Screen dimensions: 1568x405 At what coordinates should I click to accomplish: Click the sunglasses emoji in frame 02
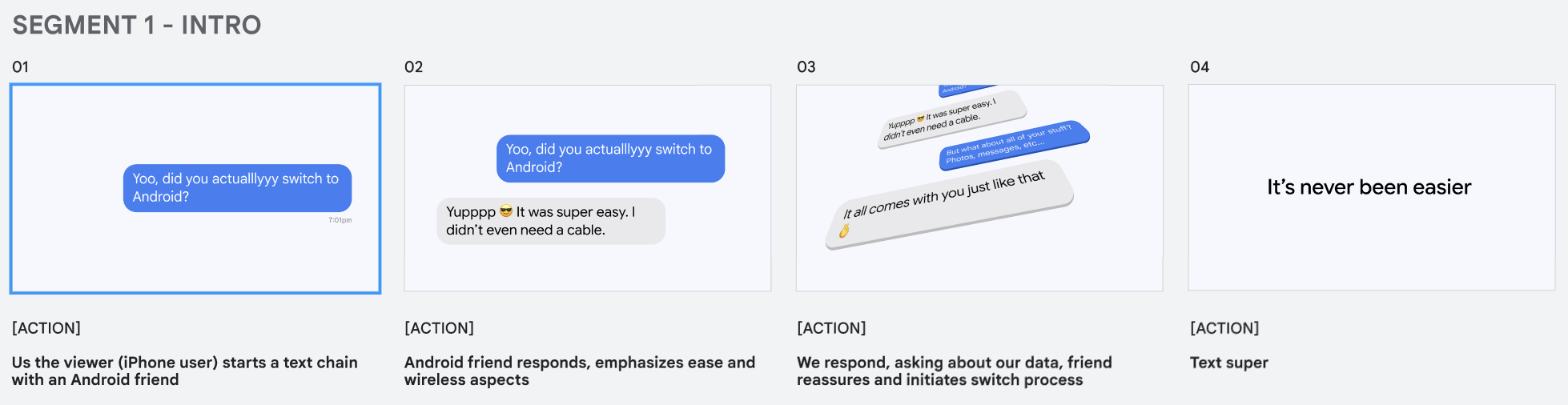tap(505, 211)
